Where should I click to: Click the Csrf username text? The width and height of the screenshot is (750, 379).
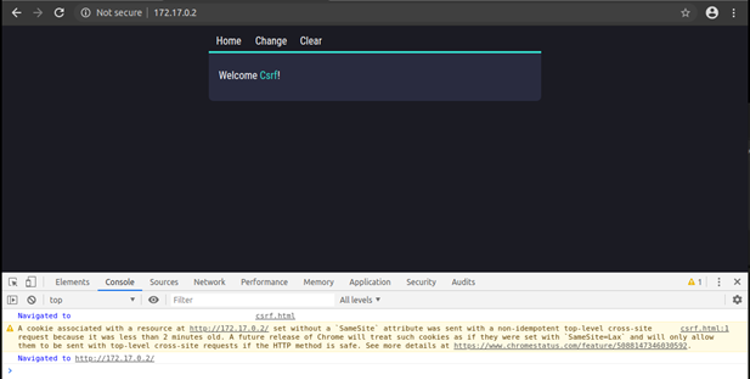(x=268, y=75)
